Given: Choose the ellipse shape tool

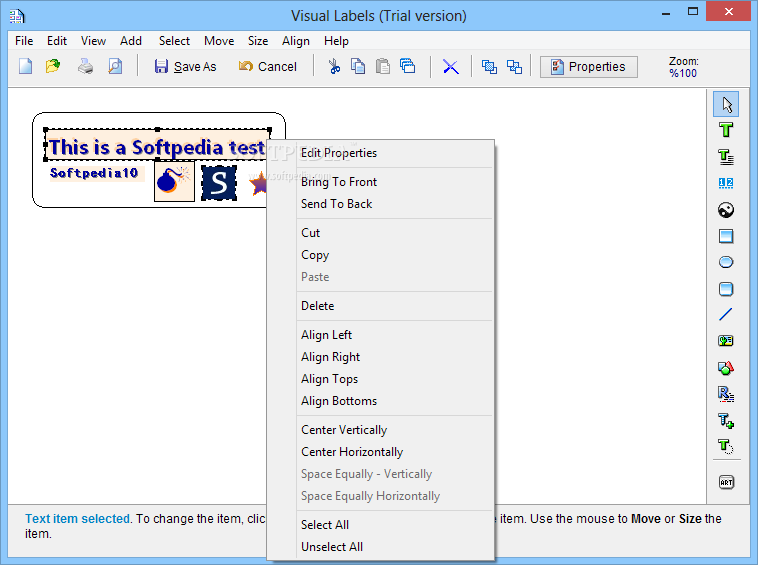Looking at the screenshot, I should pyautogui.click(x=726, y=262).
